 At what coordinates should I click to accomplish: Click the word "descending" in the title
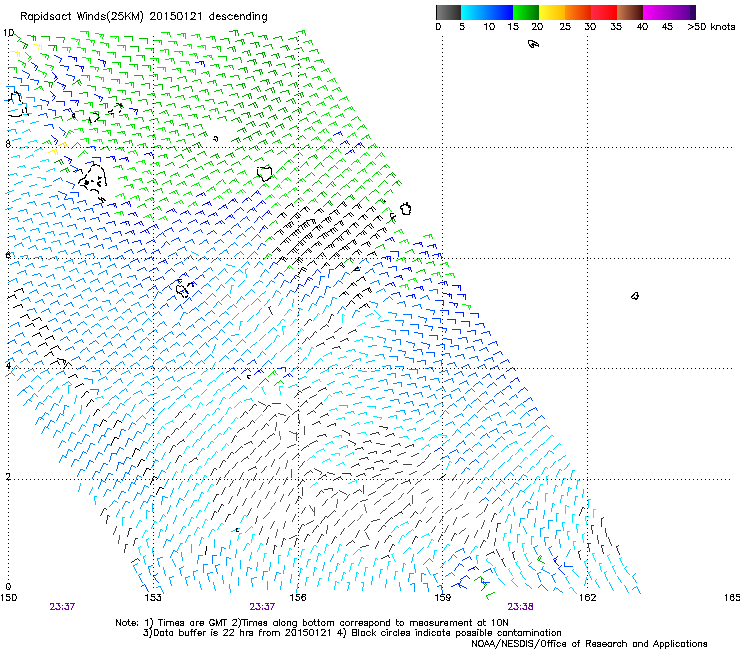pyautogui.click(x=238, y=17)
